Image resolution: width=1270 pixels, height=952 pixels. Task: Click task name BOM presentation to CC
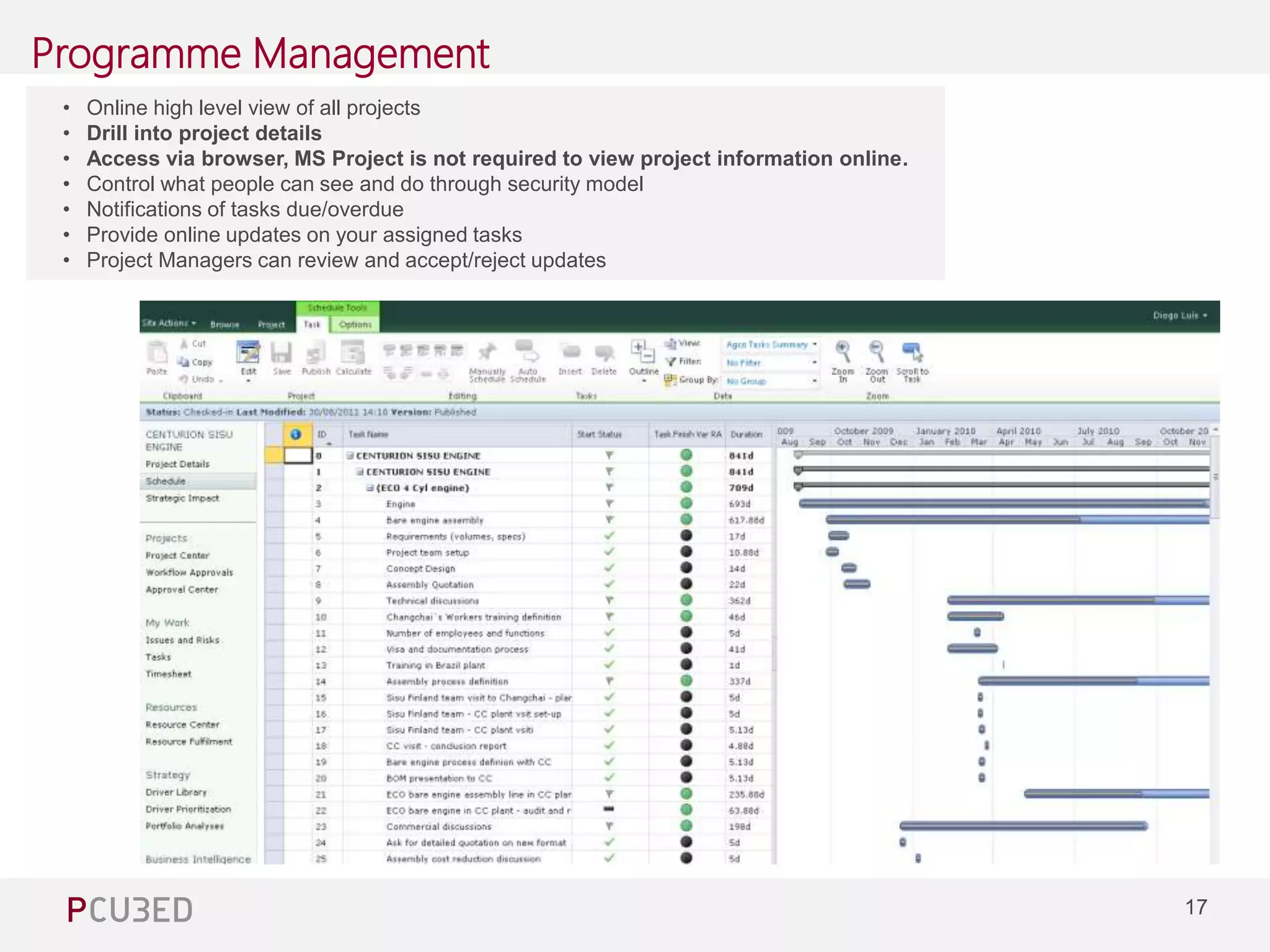pyautogui.click(x=439, y=778)
